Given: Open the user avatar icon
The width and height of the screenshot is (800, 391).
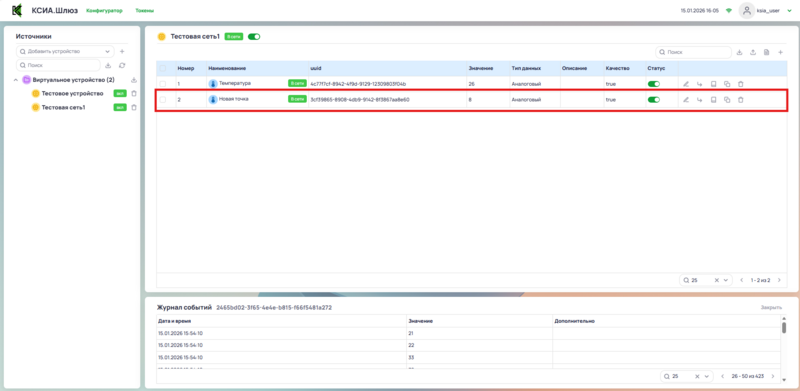Looking at the screenshot, I should [x=747, y=11].
